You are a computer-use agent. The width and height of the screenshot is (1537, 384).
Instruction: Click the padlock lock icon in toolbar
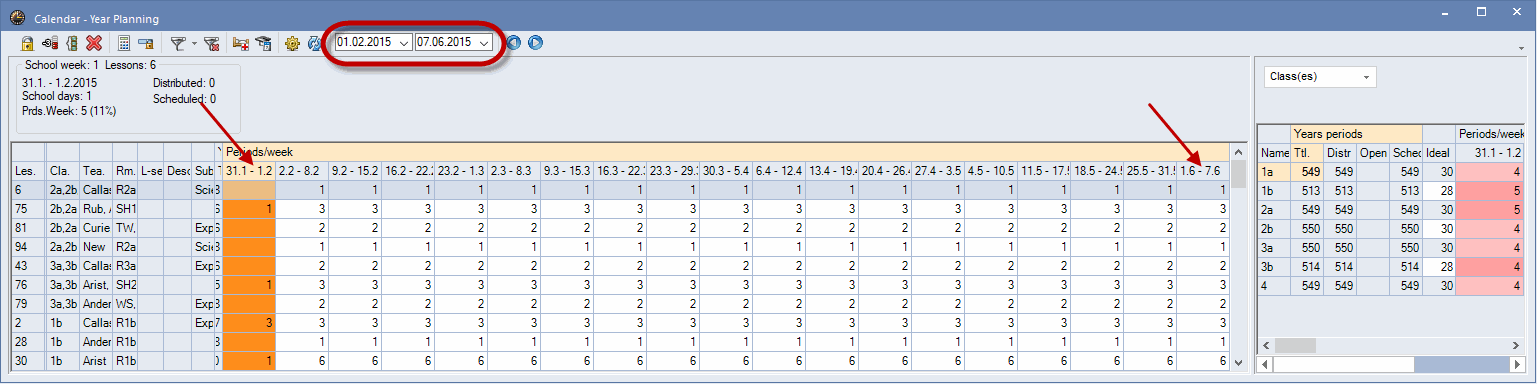(x=29, y=43)
